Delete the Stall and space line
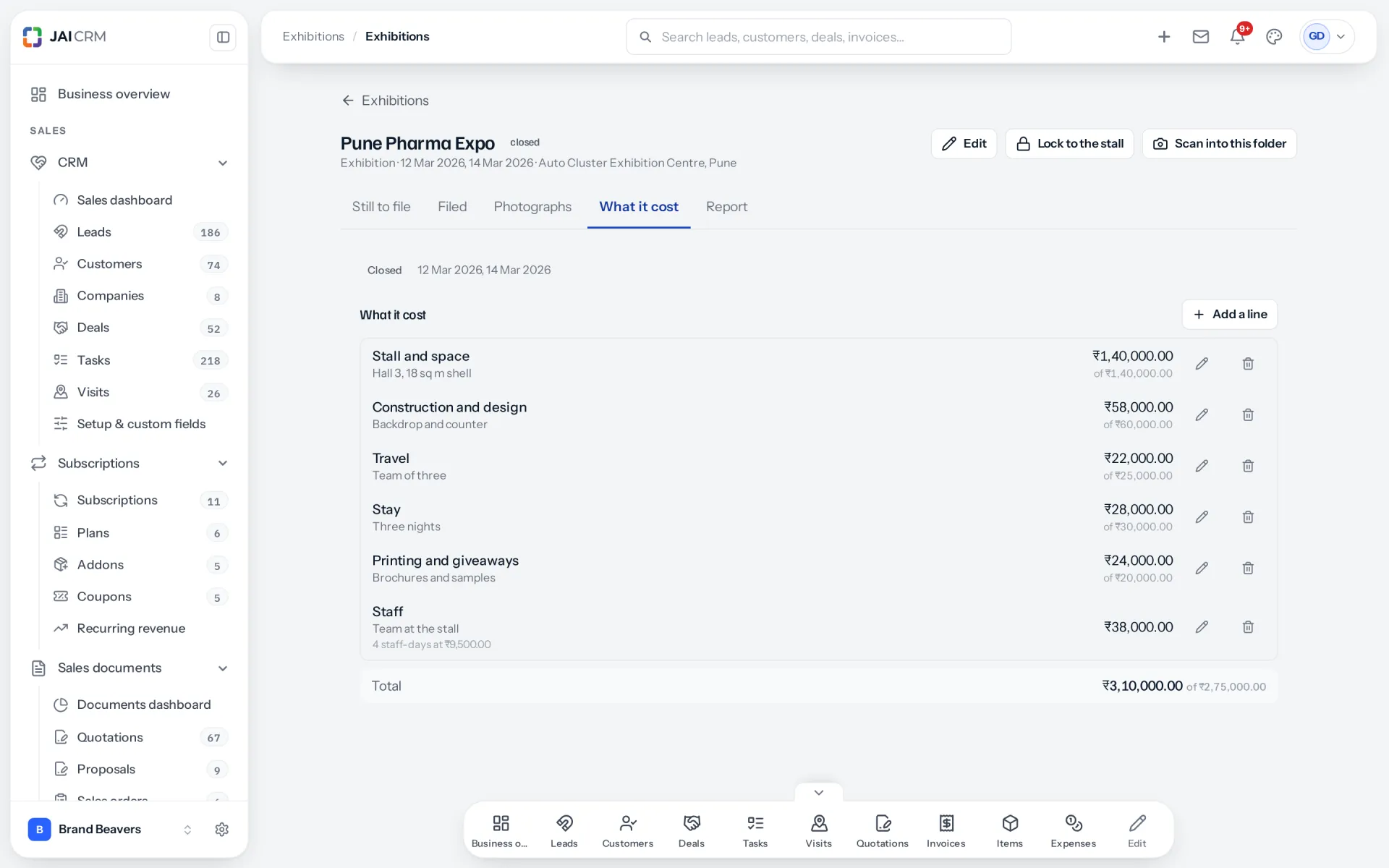This screenshot has height=868, width=1389. tap(1248, 364)
